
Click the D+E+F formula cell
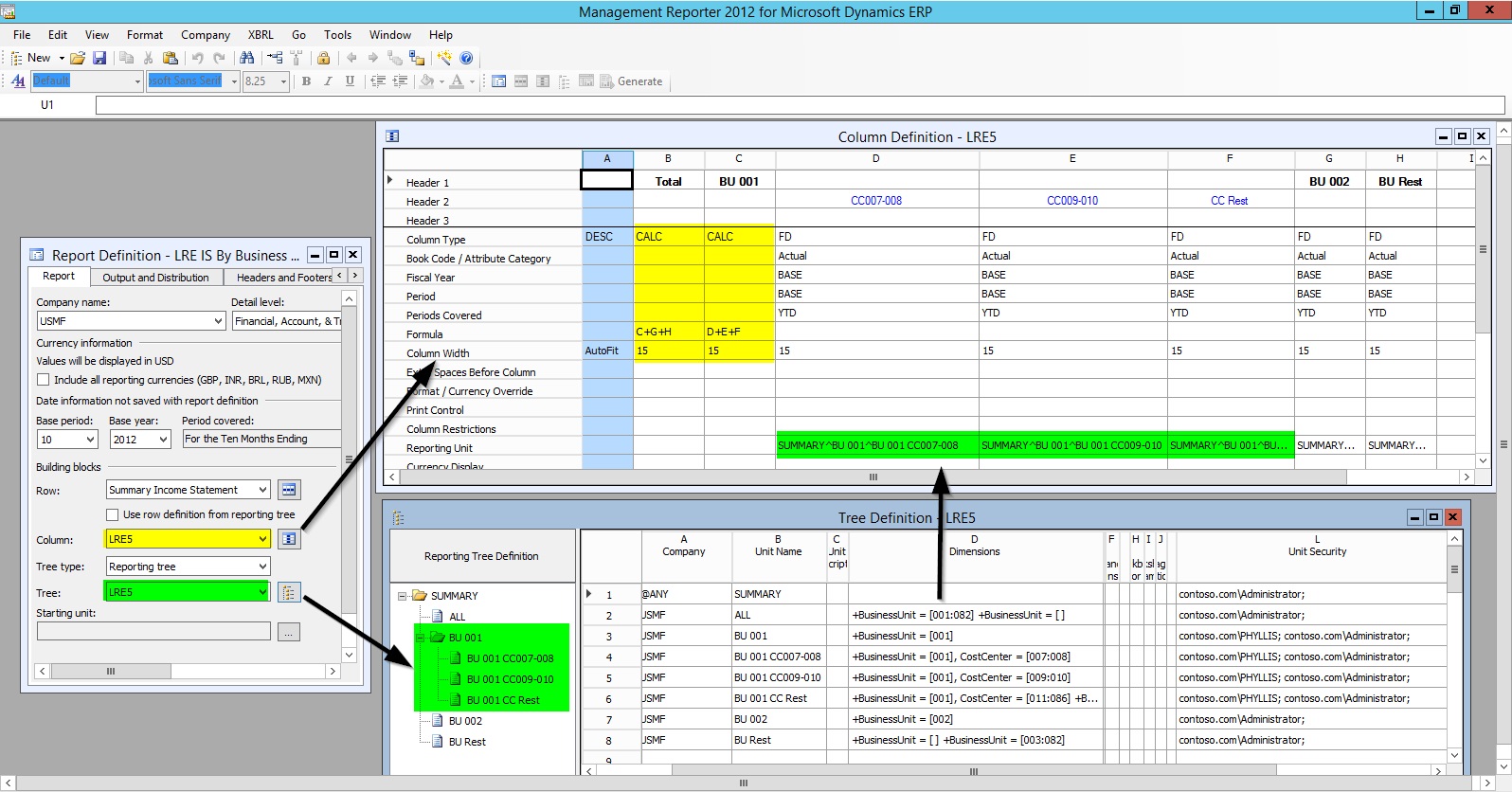click(x=740, y=332)
